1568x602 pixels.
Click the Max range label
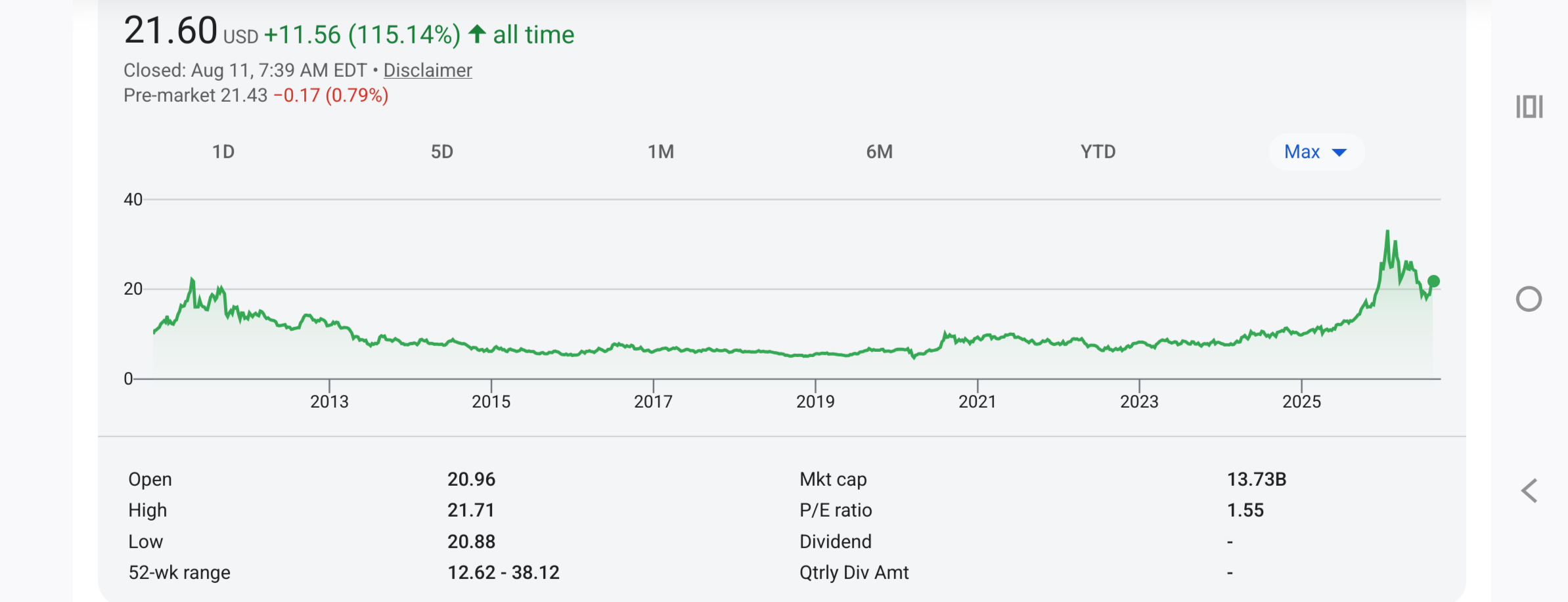(1302, 152)
